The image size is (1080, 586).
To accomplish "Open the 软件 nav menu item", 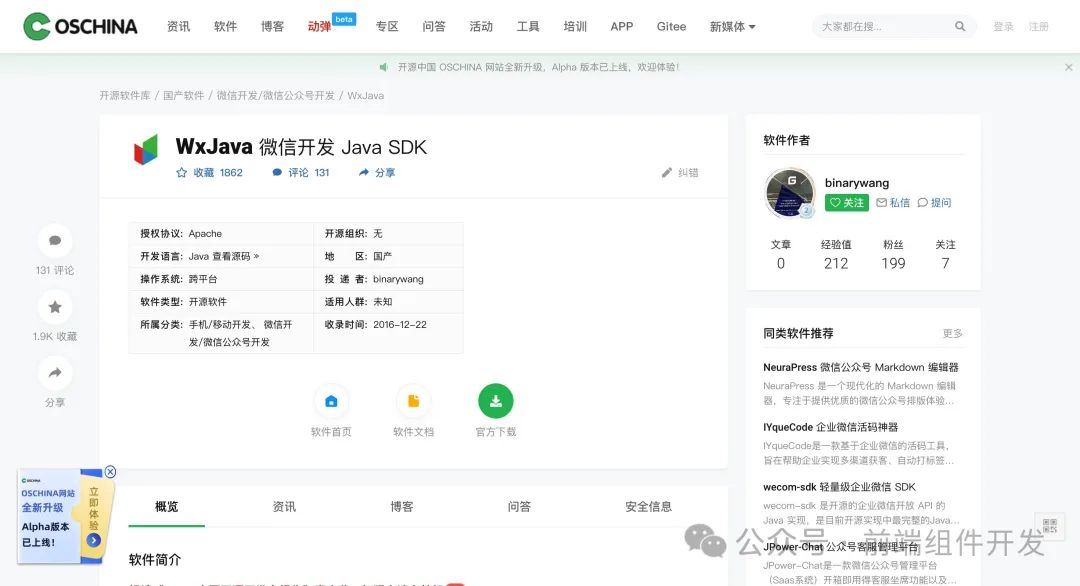I will (x=225, y=26).
